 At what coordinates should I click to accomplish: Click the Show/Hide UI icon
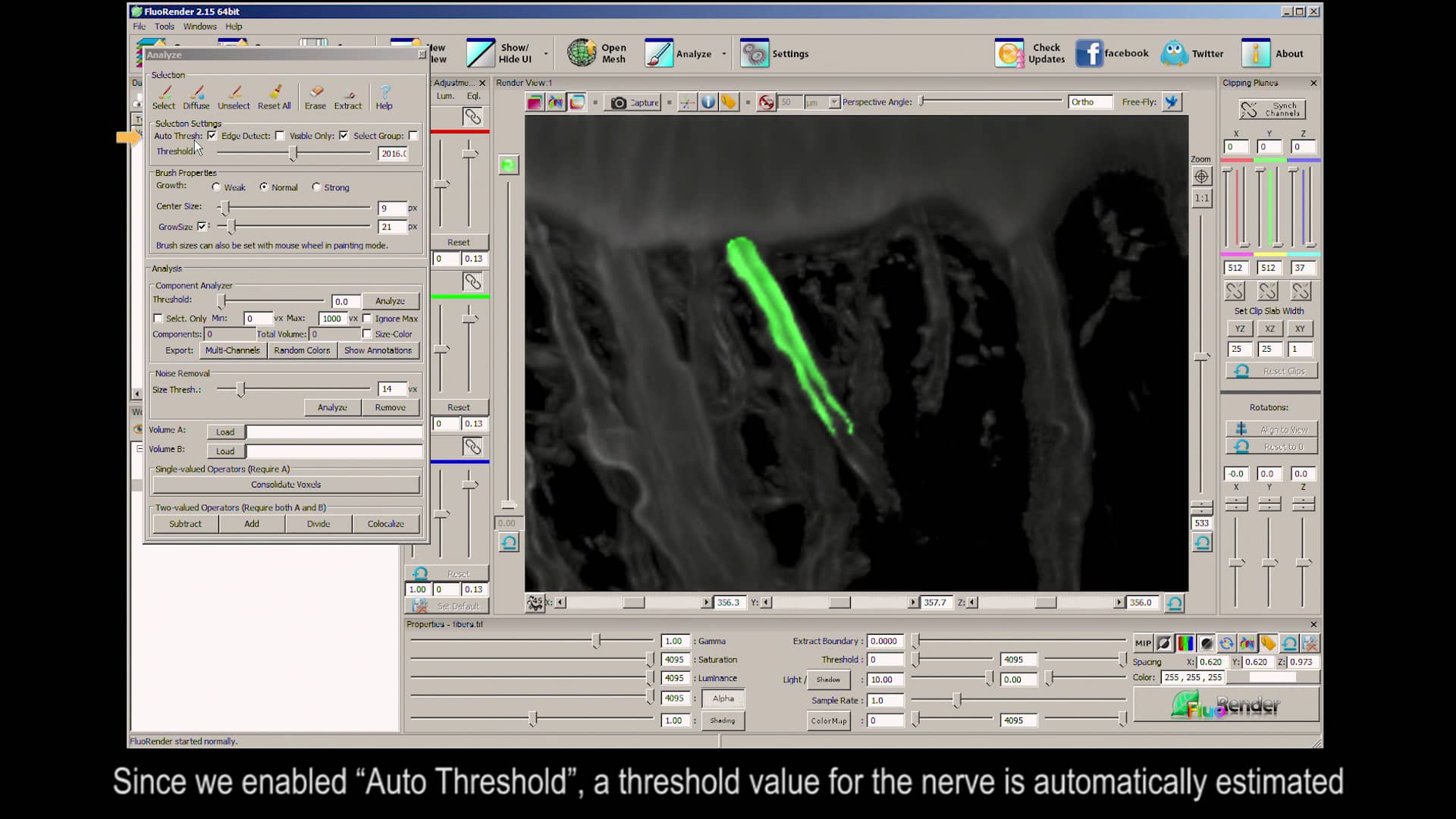point(480,53)
